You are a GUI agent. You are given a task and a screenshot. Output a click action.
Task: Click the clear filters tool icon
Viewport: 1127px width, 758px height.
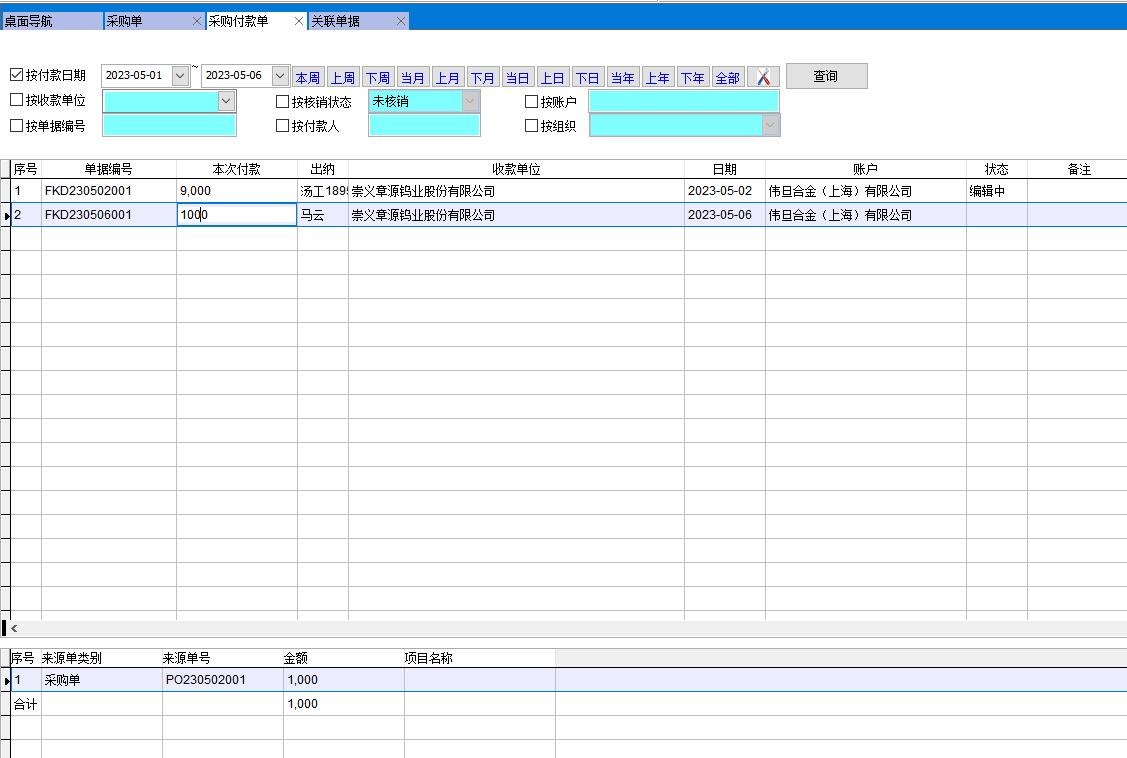click(x=763, y=77)
